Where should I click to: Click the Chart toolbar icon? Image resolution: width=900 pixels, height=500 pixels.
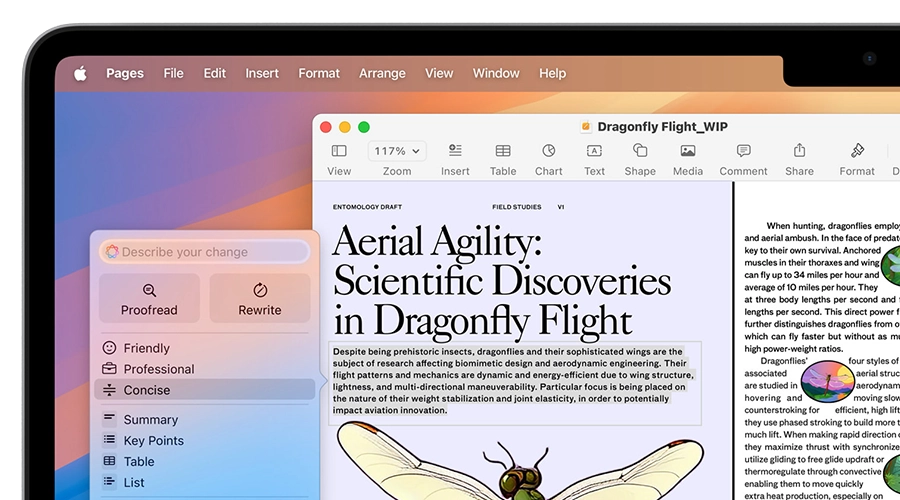click(x=549, y=150)
